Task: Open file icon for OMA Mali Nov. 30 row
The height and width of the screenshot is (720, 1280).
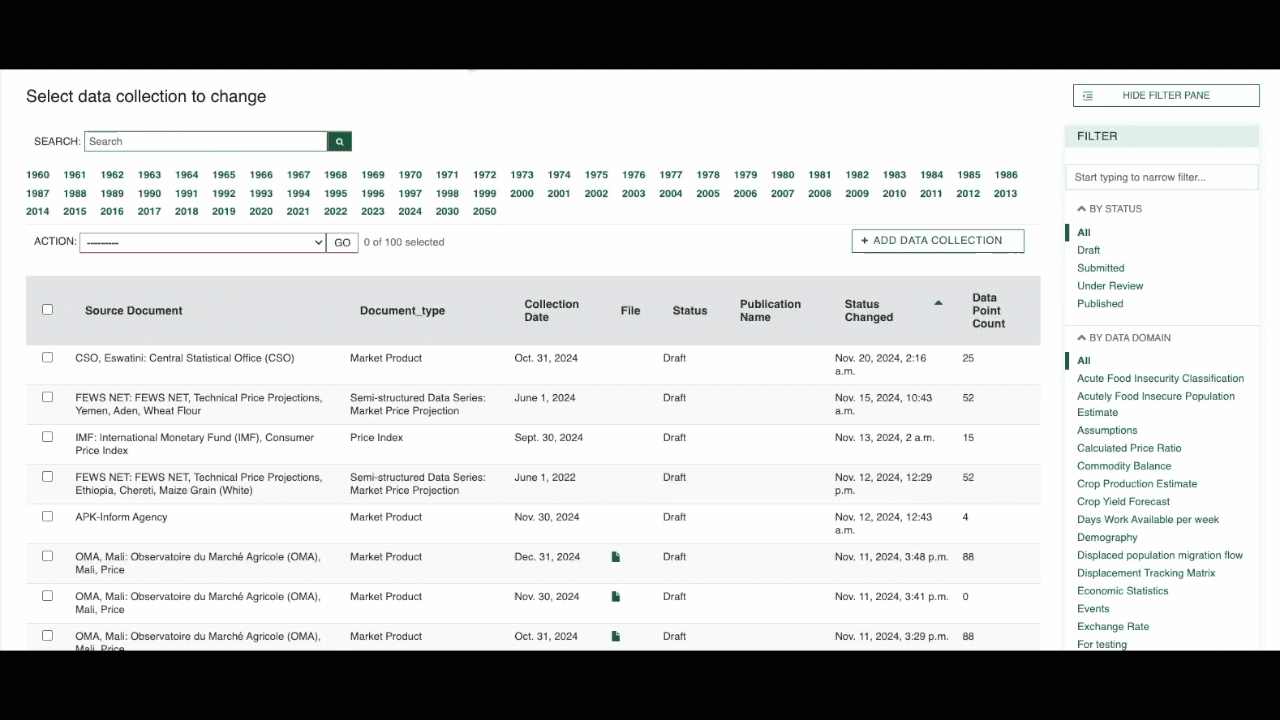Action: pyautogui.click(x=616, y=597)
